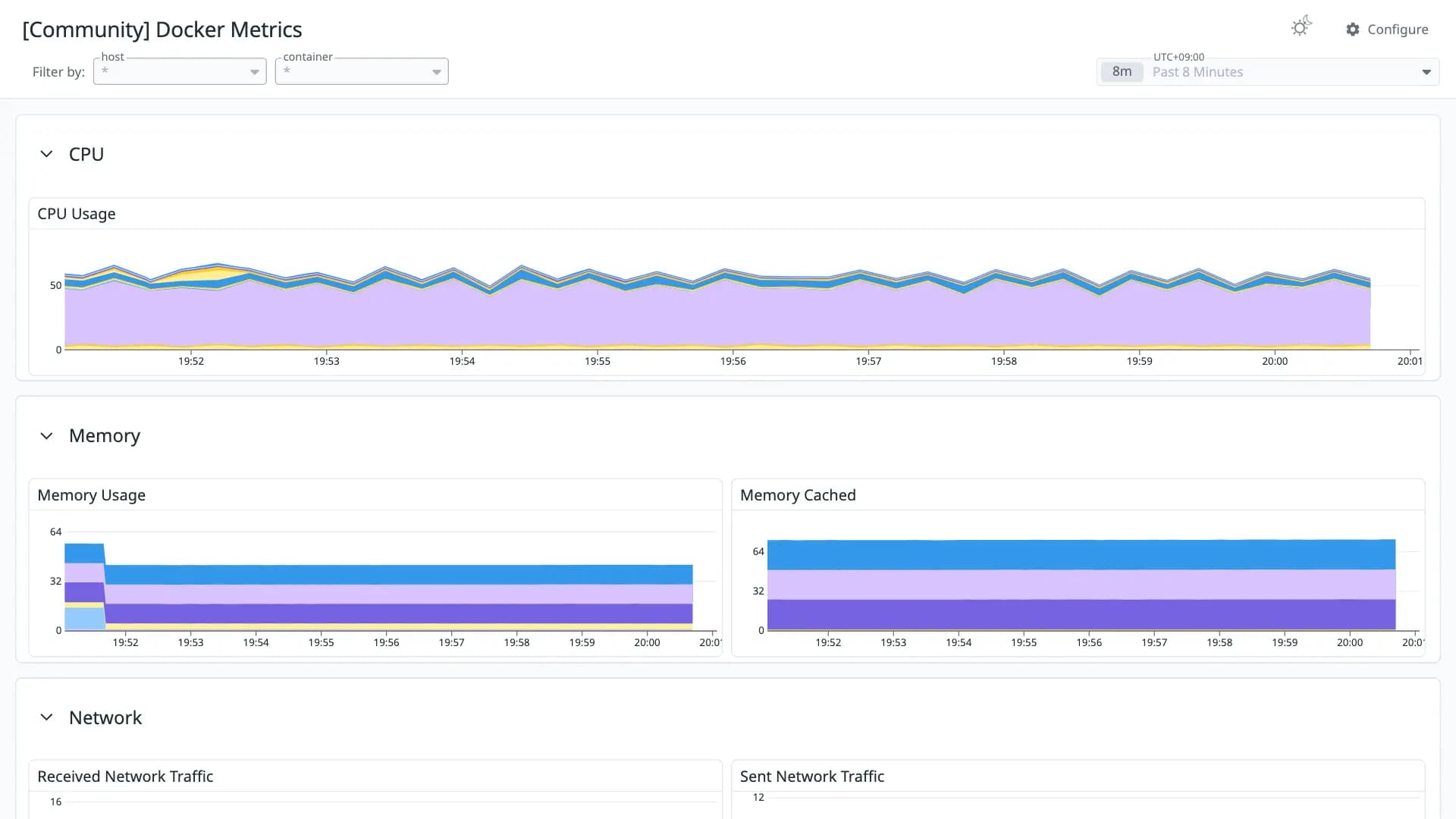Open the Past 8 Minutes time range dropdown
This screenshot has height=819, width=1456.
click(1268, 72)
